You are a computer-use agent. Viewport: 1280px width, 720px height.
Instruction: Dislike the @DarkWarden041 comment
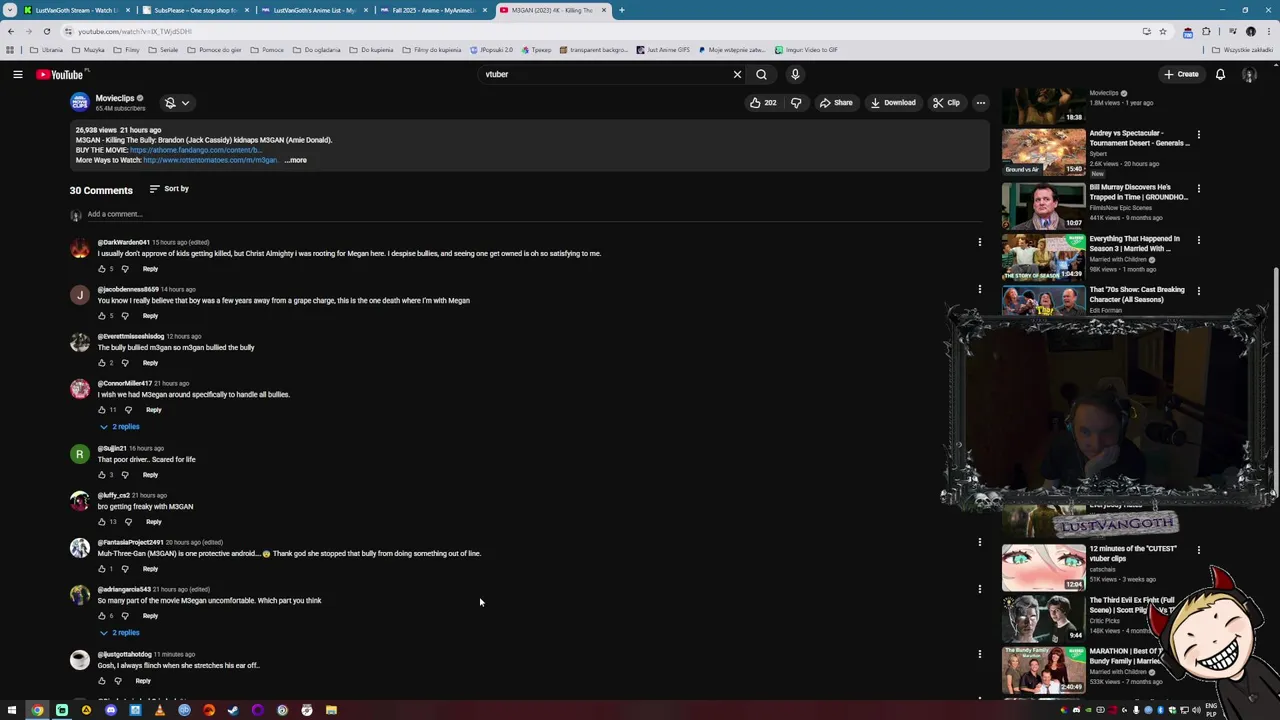point(125,269)
